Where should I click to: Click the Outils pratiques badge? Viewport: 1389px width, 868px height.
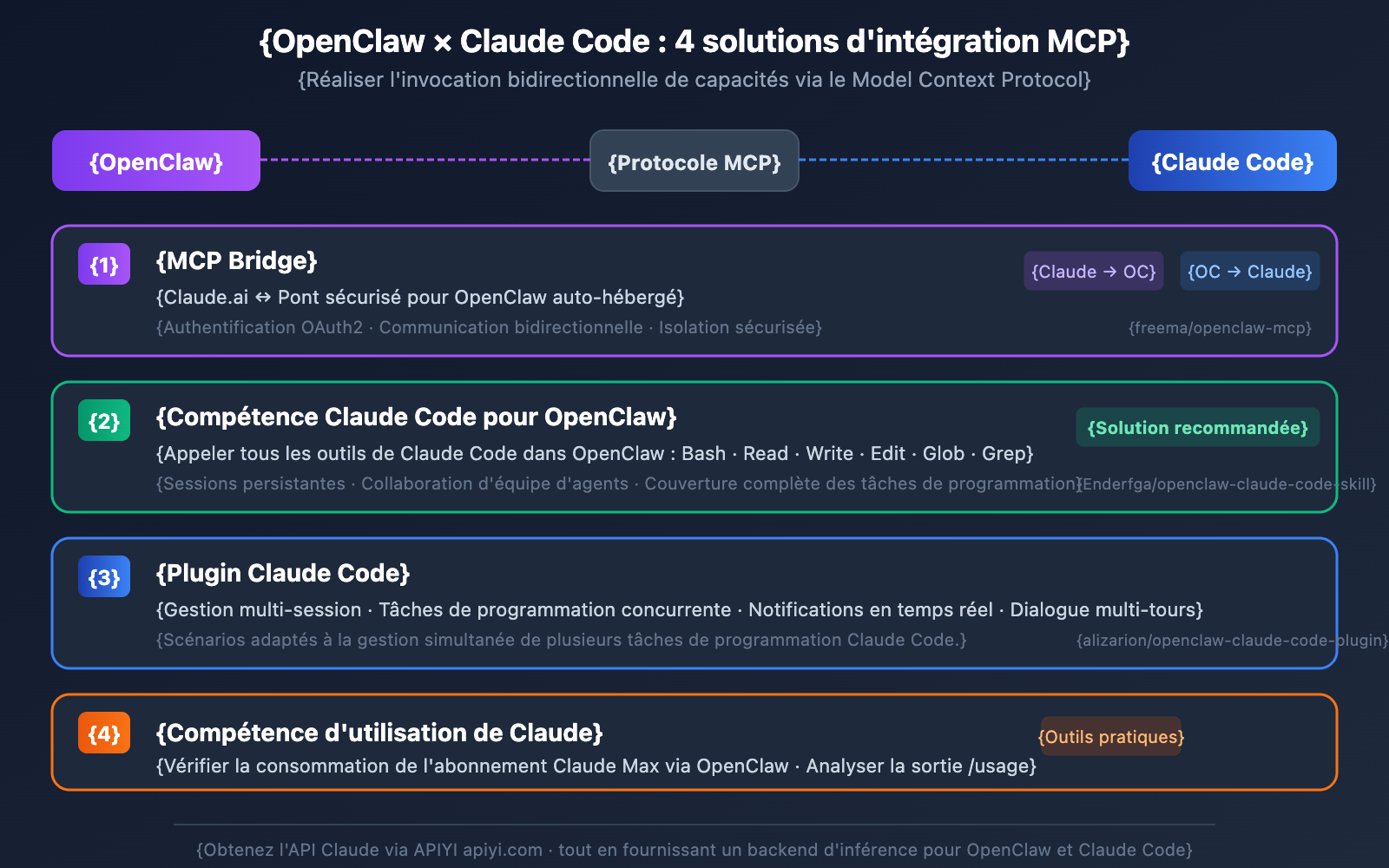1111,737
